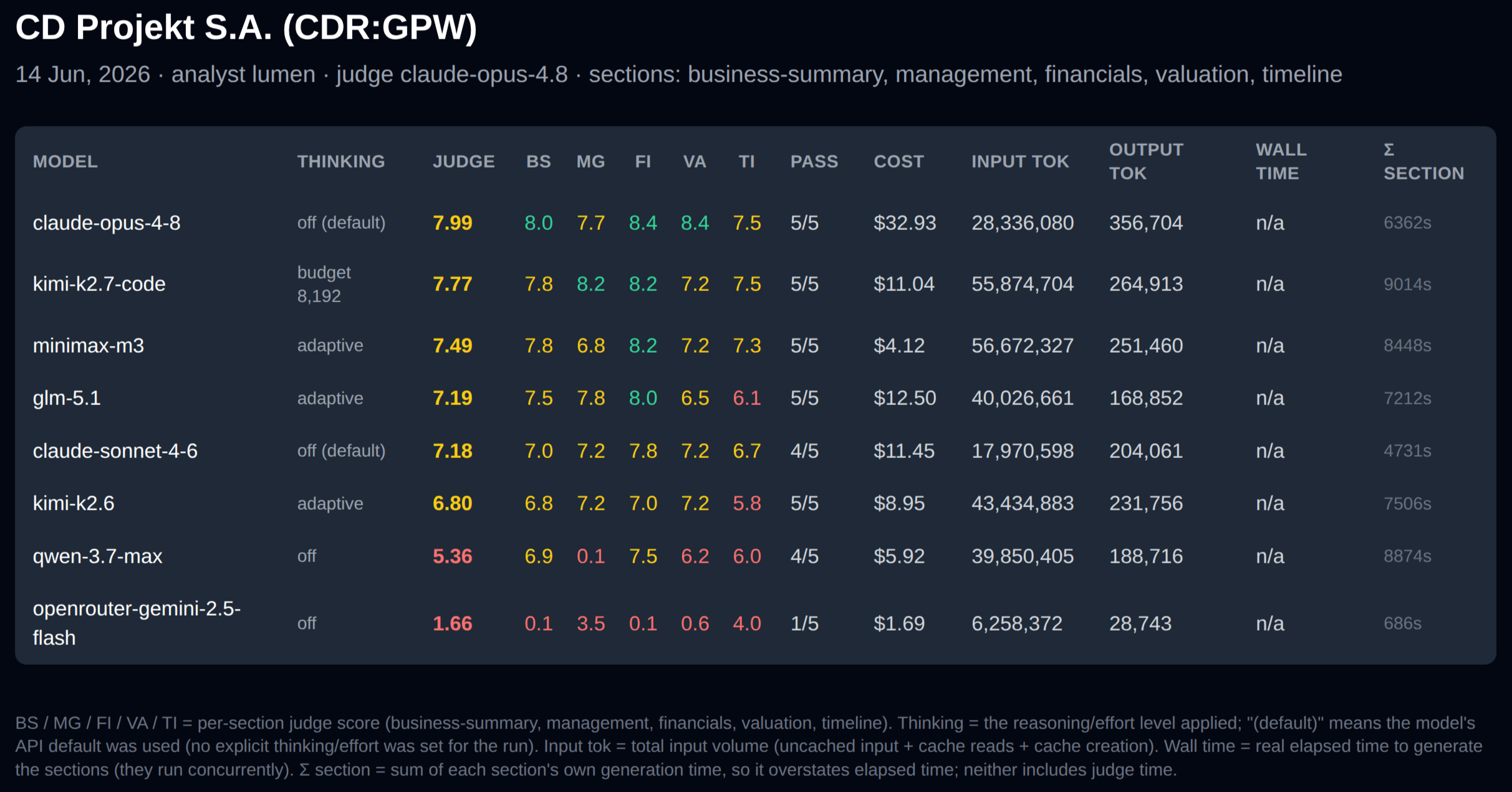Click kimi-k2.6 TI score 5.8

click(x=746, y=503)
